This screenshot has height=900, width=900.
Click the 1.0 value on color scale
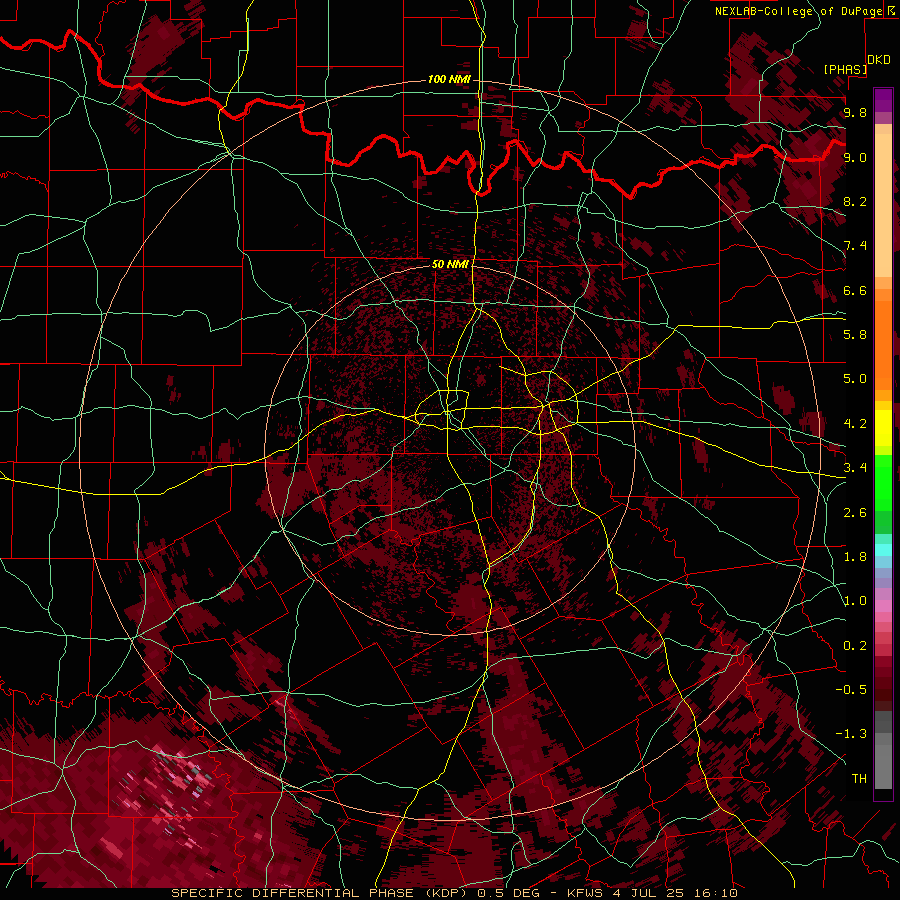[855, 601]
